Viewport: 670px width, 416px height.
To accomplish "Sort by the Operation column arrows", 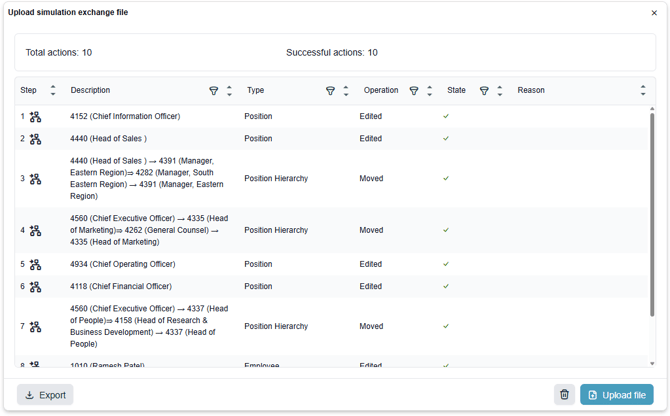I will (430, 90).
